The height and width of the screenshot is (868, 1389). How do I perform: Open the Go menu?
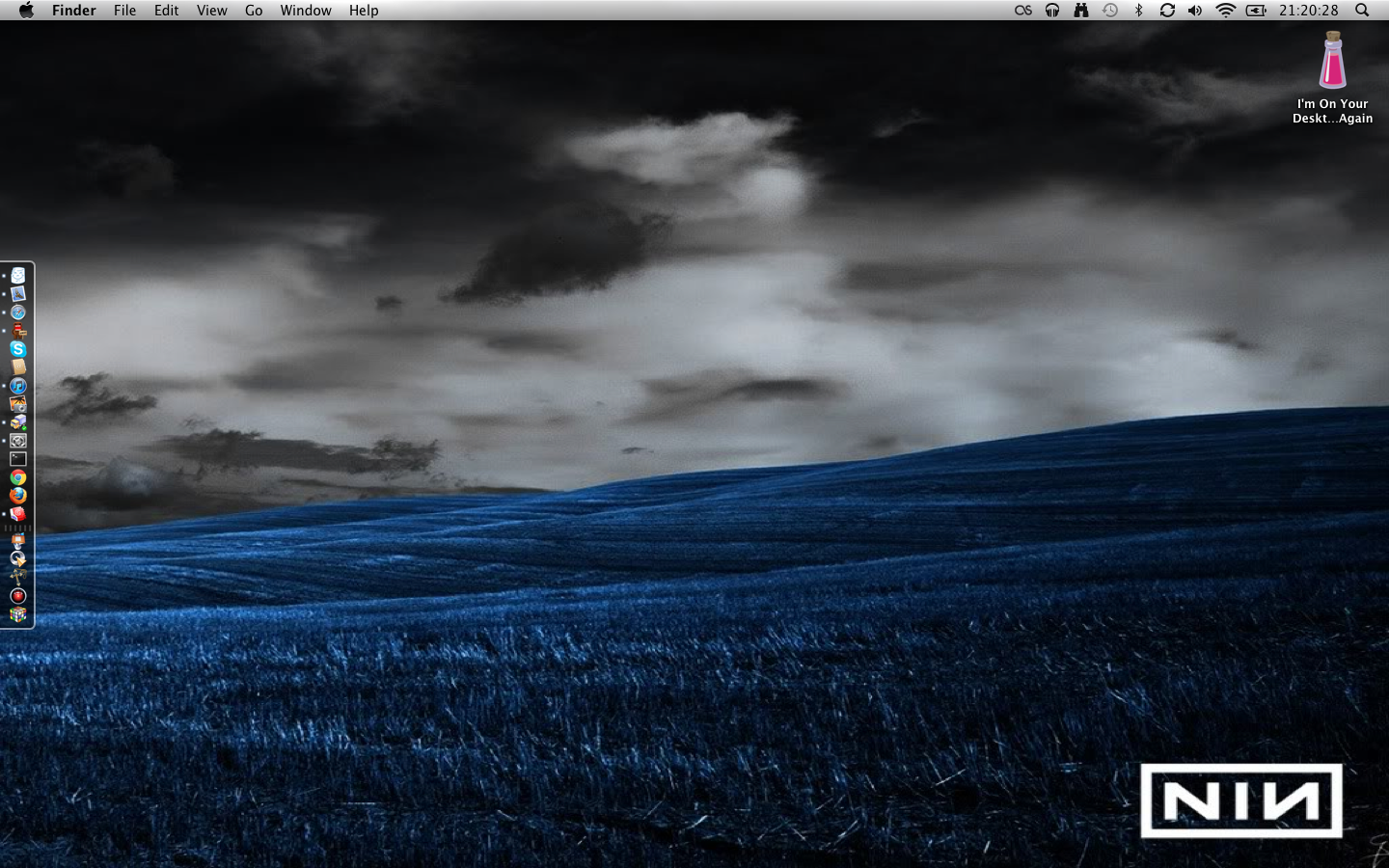pyautogui.click(x=254, y=11)
